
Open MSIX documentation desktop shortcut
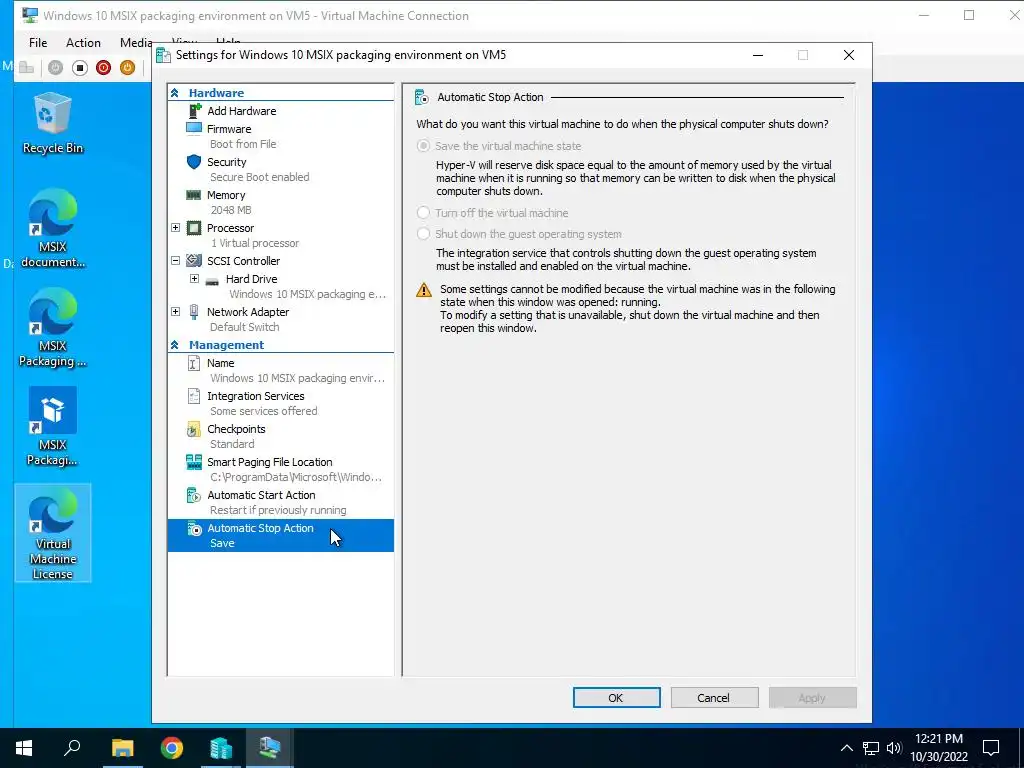[52, 228]
